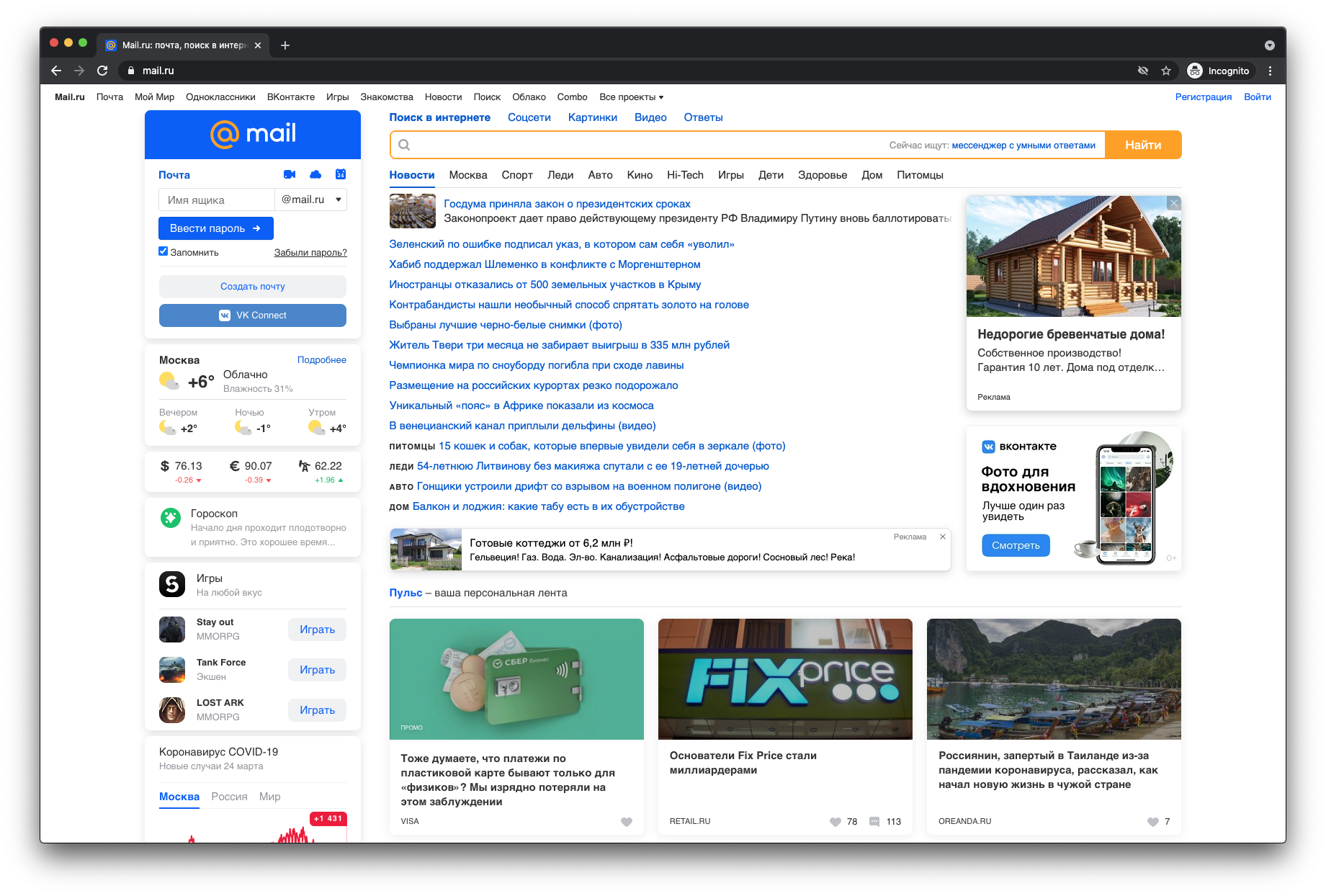Open the browser tab search dropdown arrow
1326x896 pixels.
(1270, 45)
